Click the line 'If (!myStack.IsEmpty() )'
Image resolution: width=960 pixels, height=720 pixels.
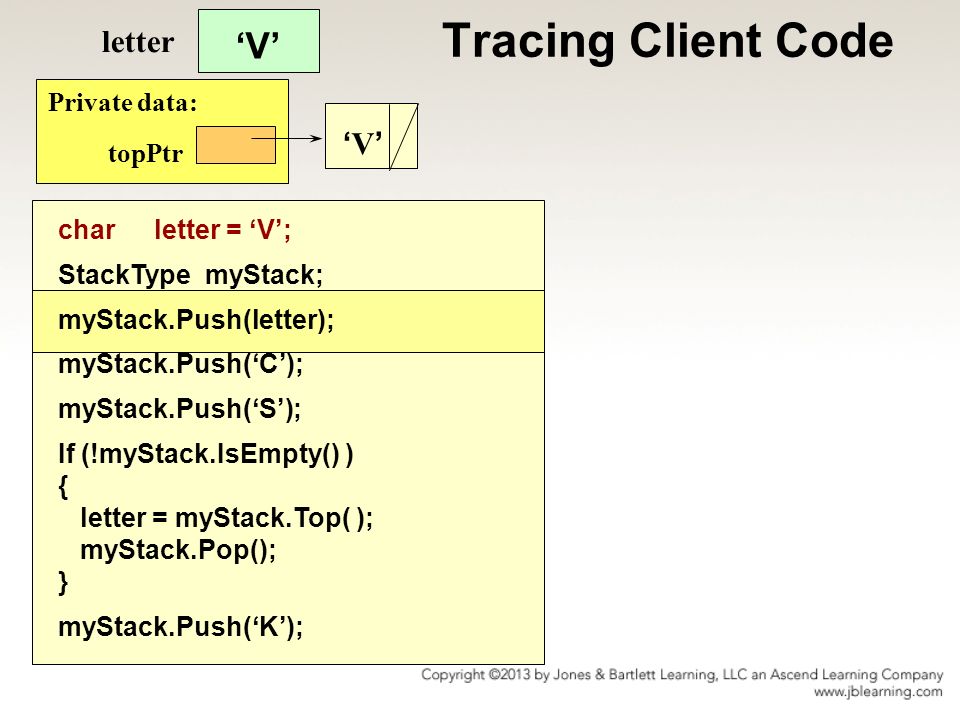pos(206,454)
